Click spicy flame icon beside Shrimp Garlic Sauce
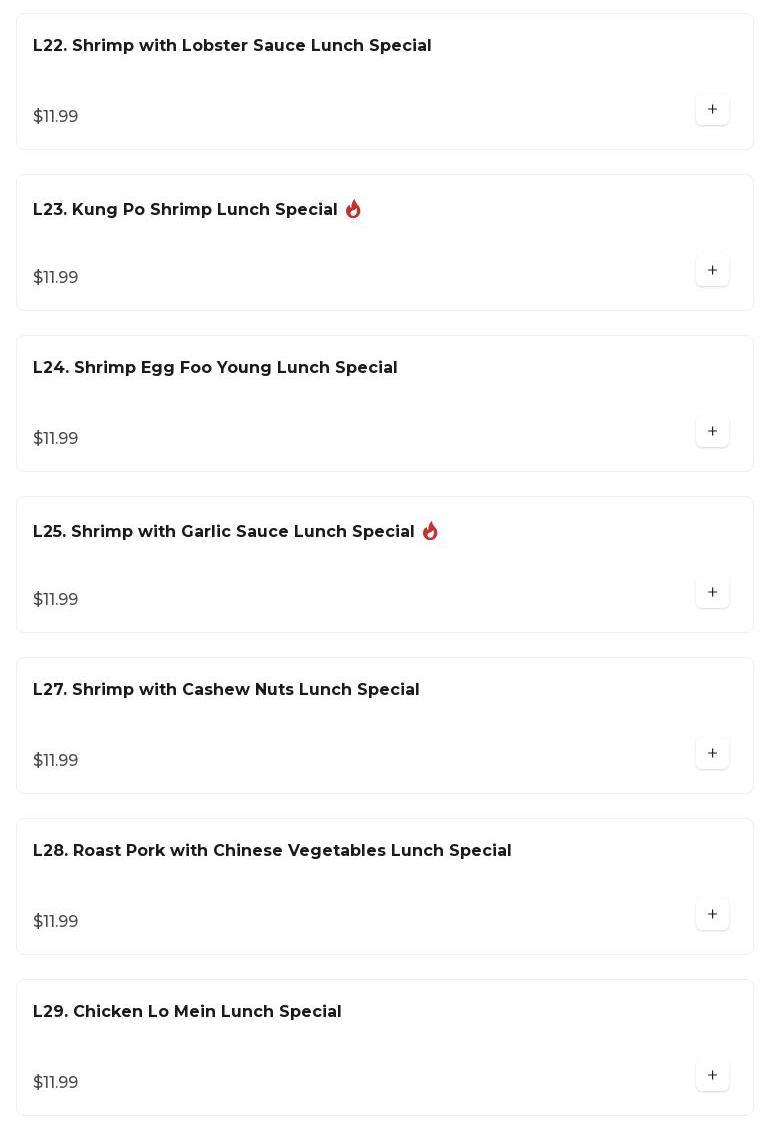Viewport: 770px width, 1140px height. click(x=430, y=531)
